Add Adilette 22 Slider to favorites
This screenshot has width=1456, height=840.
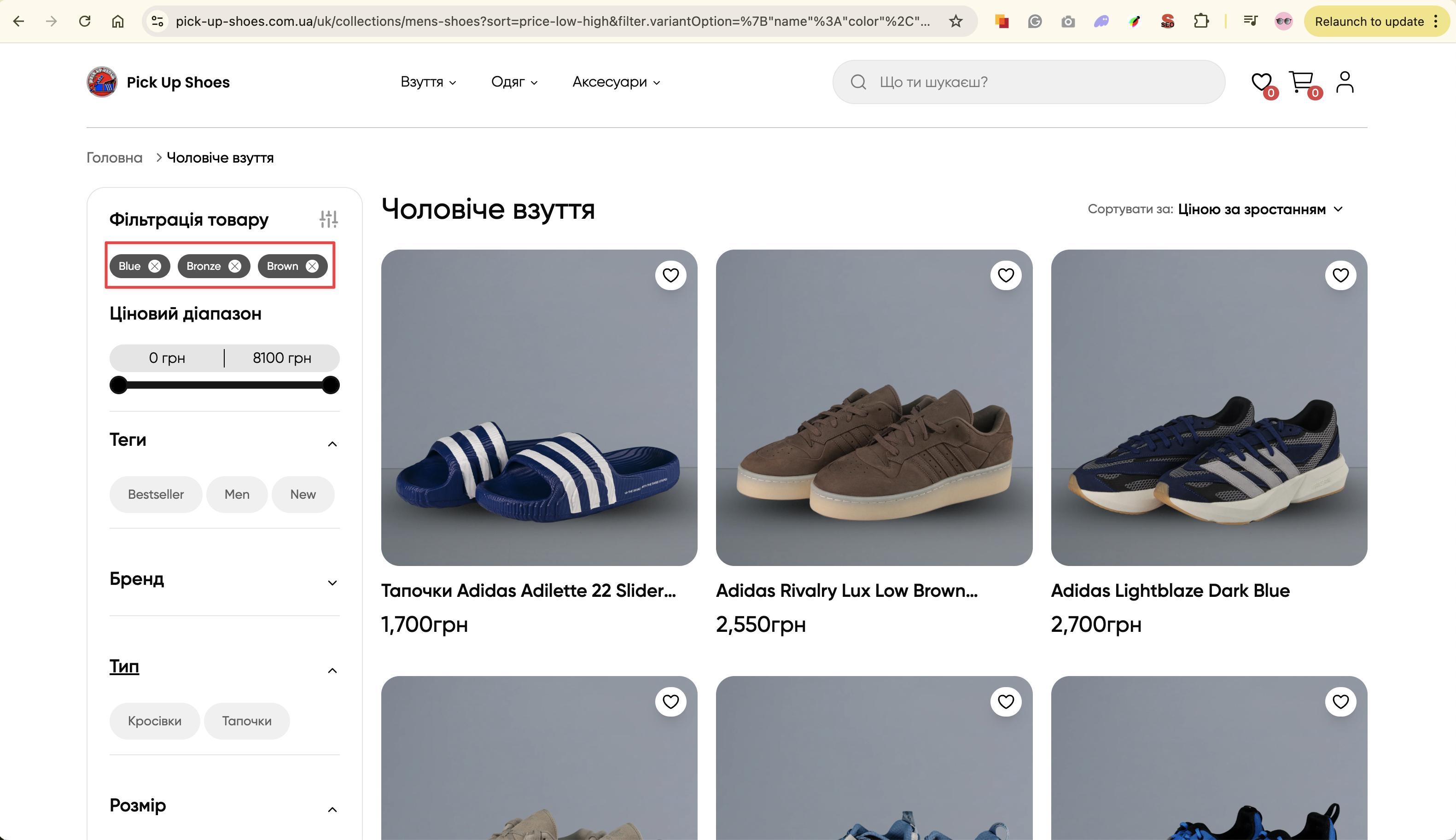pos(670,275)
